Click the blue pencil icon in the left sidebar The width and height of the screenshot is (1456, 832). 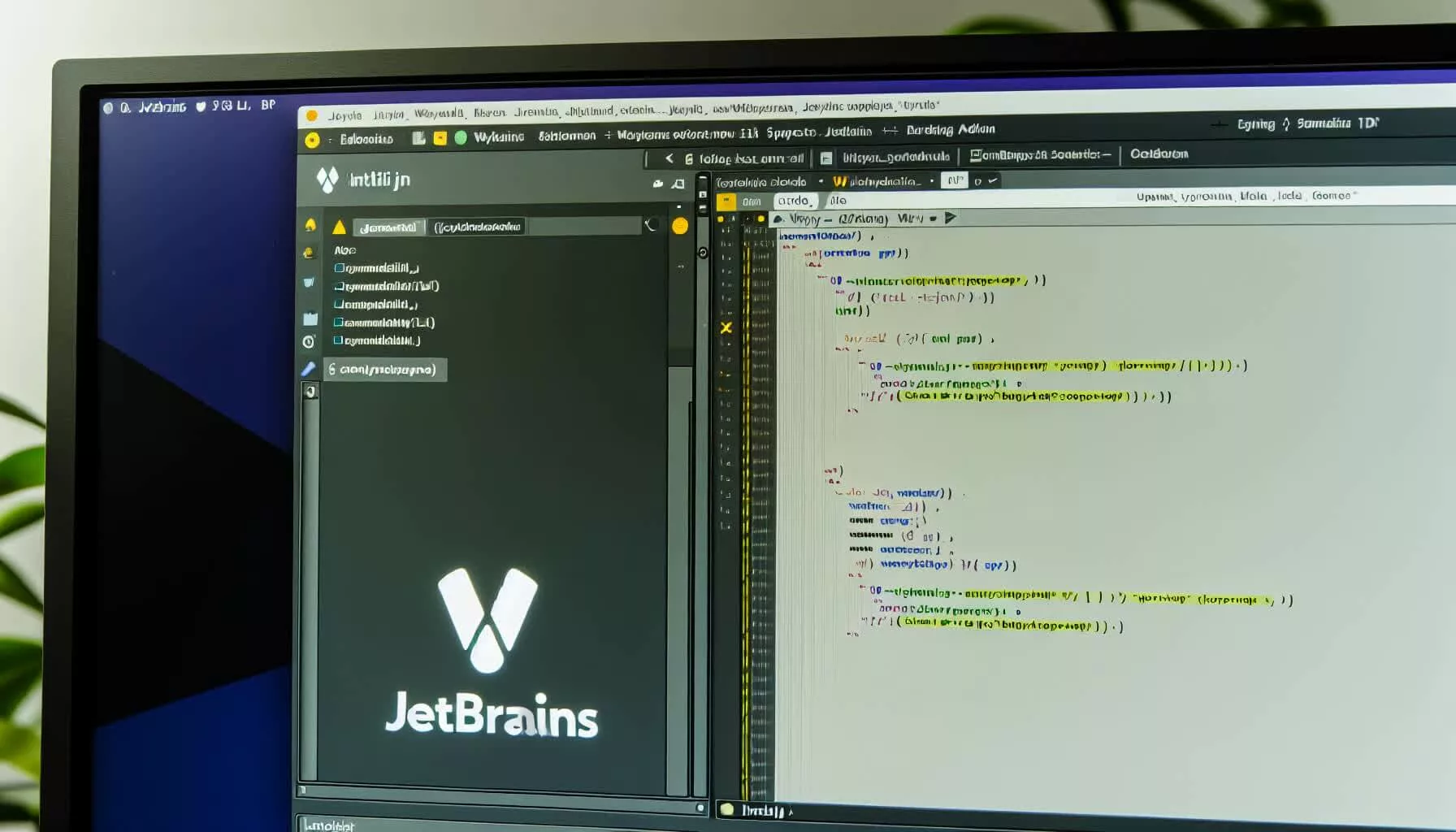click(308, 369)
